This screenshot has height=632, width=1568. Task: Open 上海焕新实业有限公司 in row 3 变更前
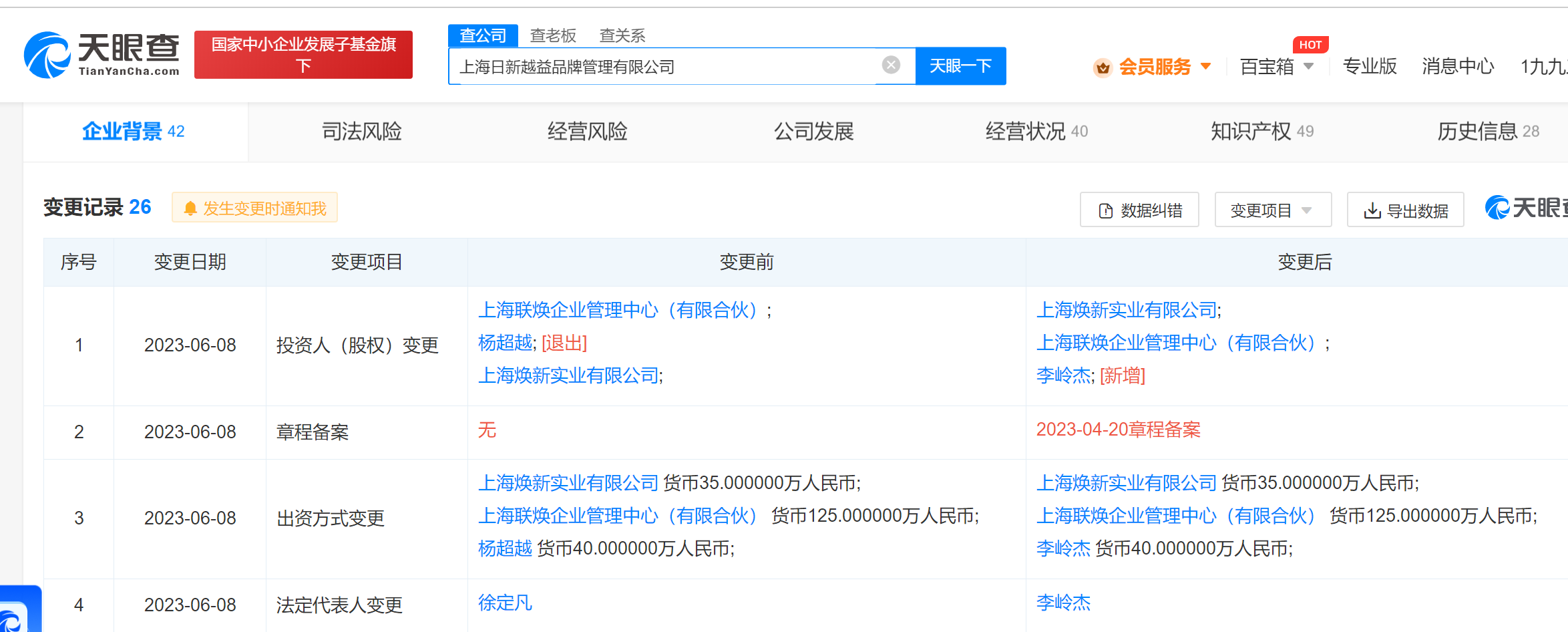tap(568, 483)
